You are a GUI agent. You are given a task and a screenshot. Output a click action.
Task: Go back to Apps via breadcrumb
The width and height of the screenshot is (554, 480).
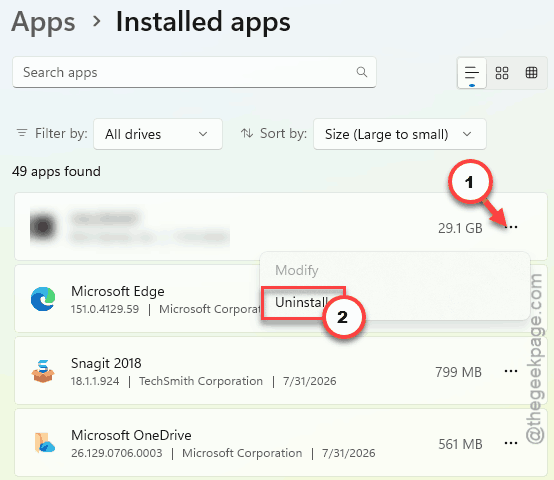pos(43,22)
